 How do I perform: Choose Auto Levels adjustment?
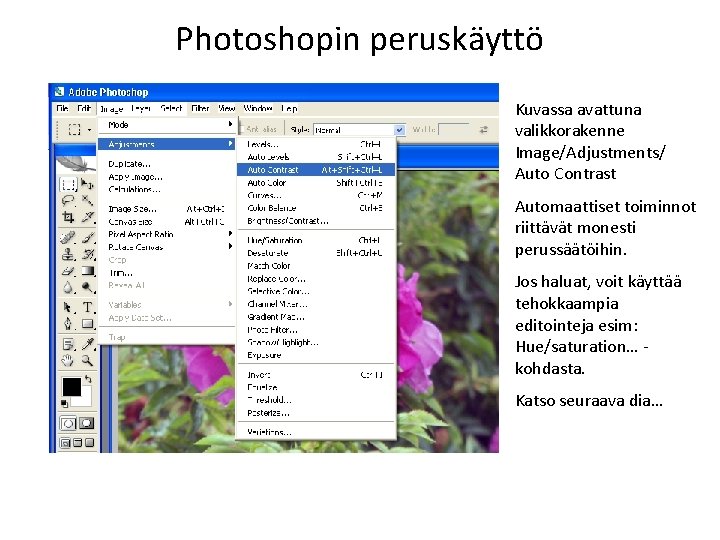(x=316, y=157)
